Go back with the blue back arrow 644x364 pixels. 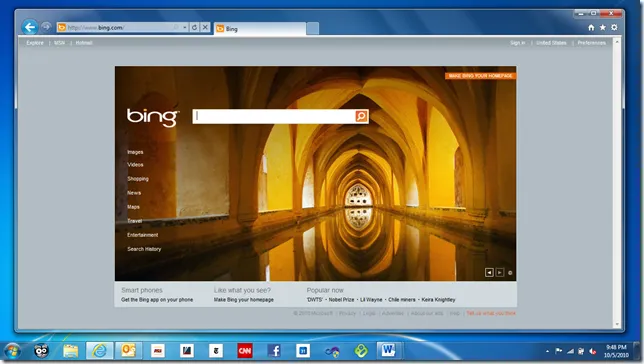30,28
